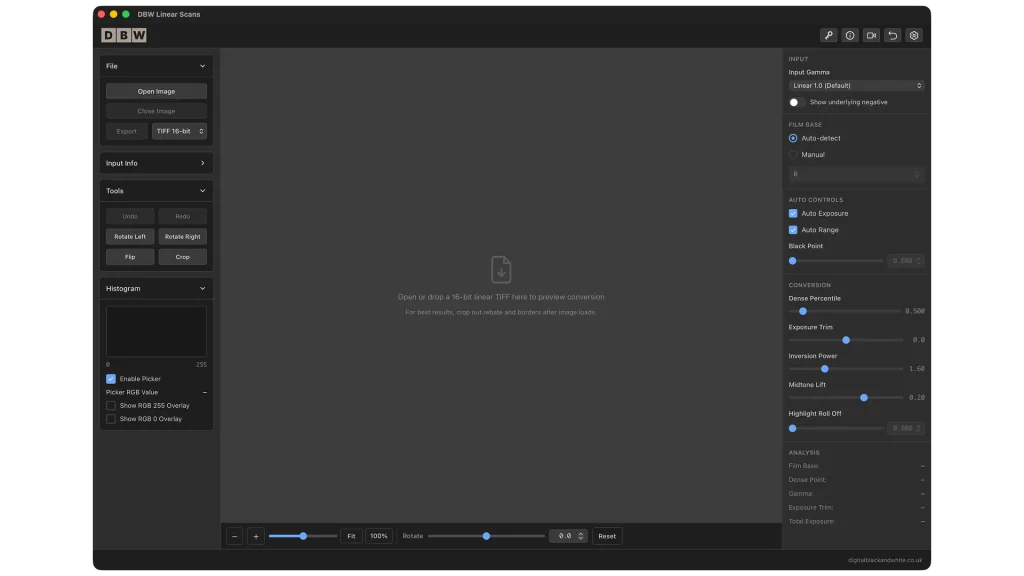Click the Dense Point analysis row
The height and width of the screenshot is (576, 1024).
click(x=856, y=480)
